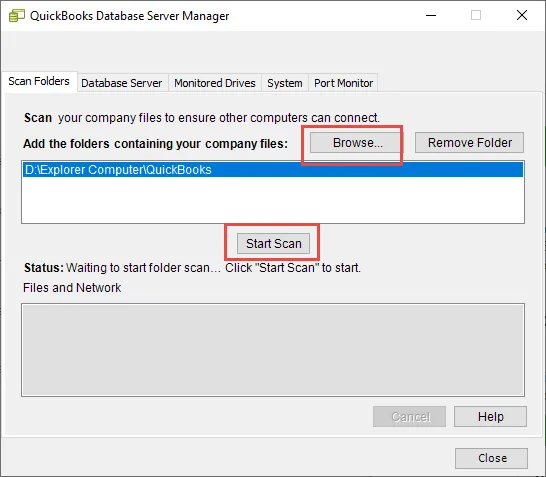
Task: Click the QuickBooks Database Server Manager title icon
Action: point(16,16)
